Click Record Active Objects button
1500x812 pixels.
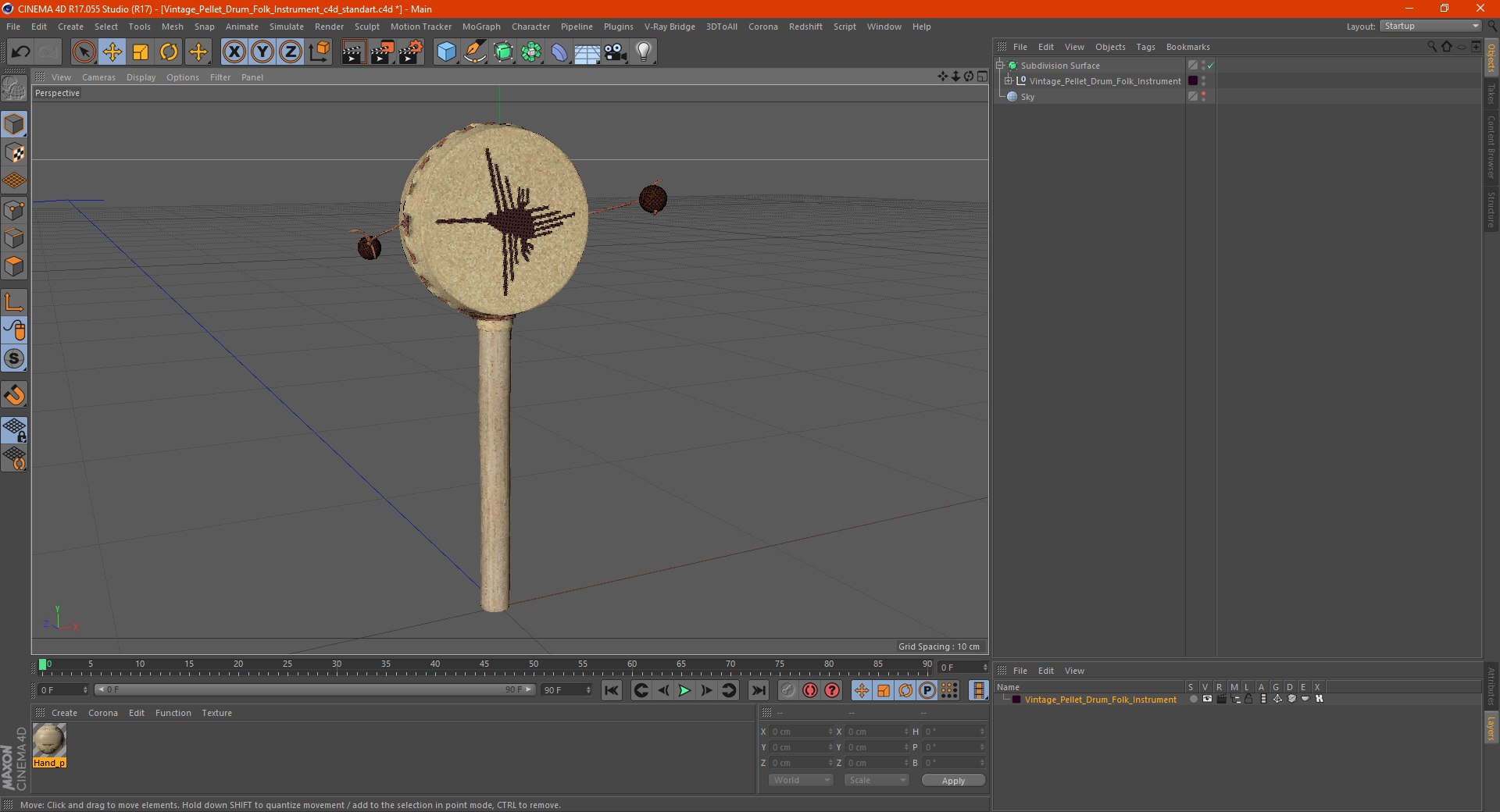[x=788, y=690]
